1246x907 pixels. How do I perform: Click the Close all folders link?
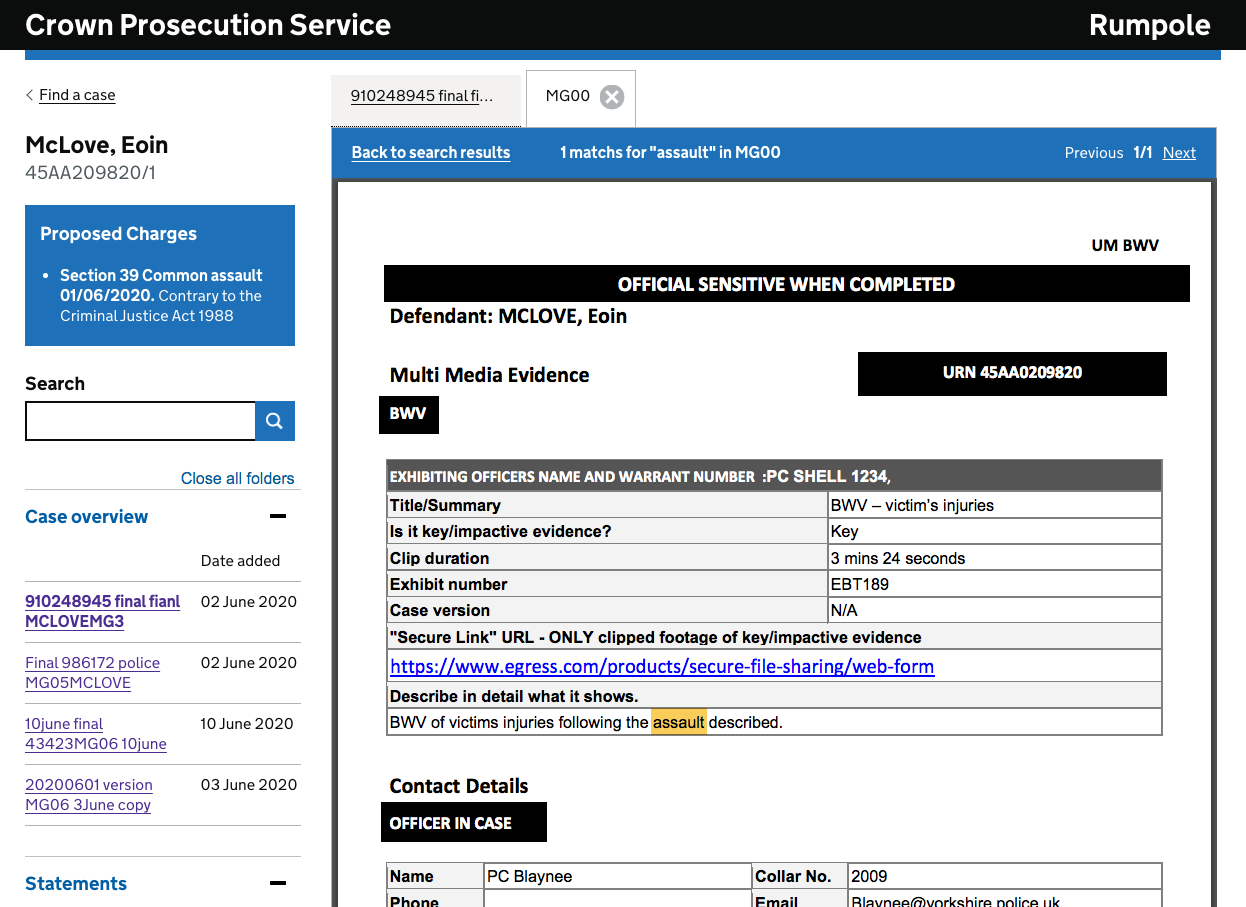point(237,478)
